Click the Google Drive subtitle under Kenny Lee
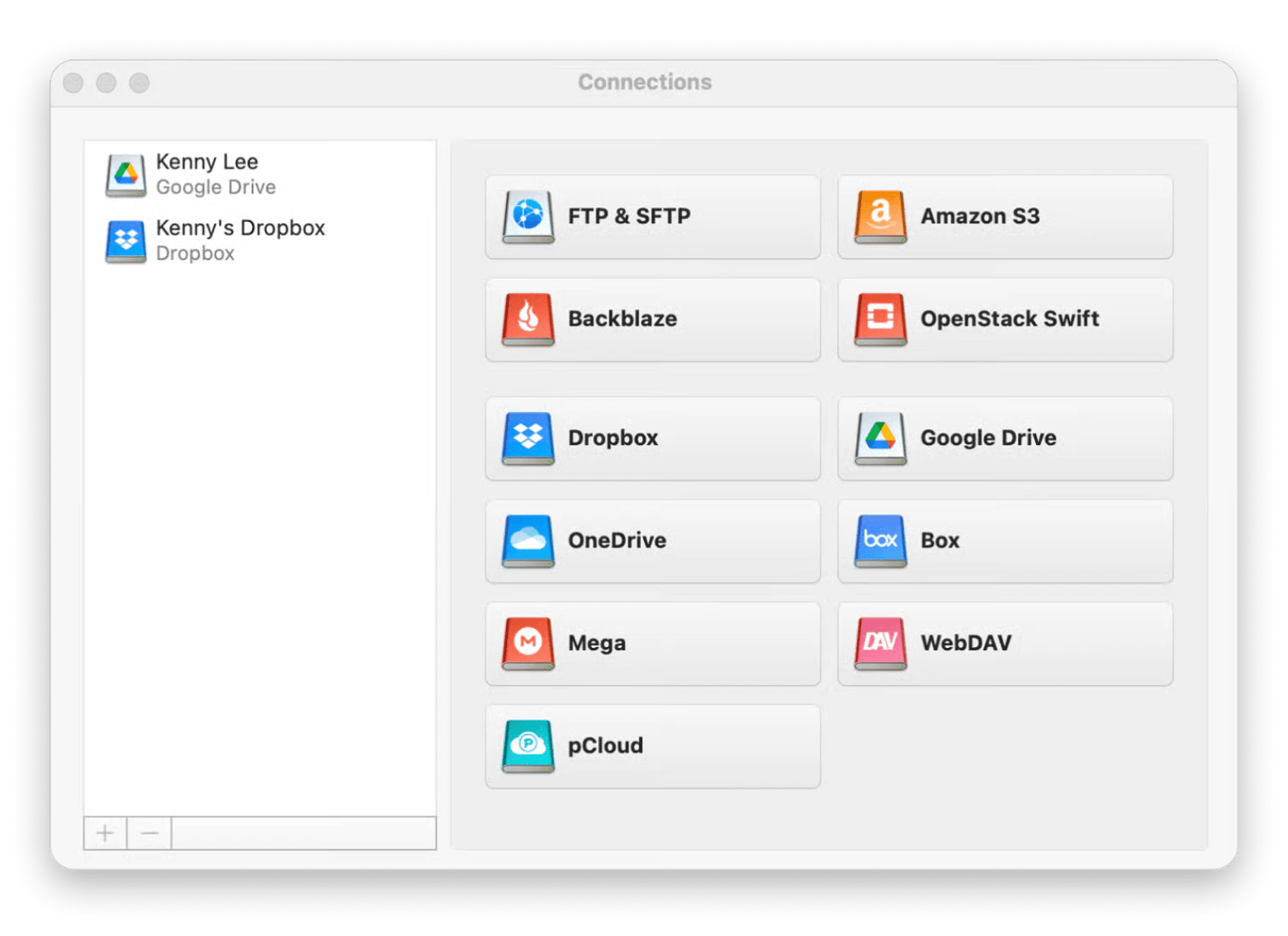 click(x=215, y=187)
